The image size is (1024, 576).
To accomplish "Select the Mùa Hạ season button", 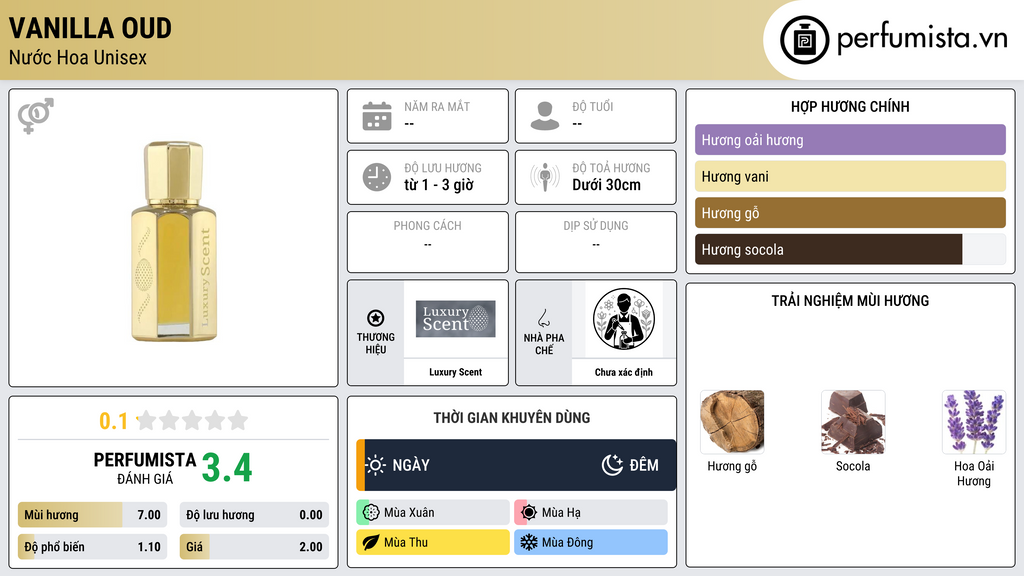I will tap(591, 513).
